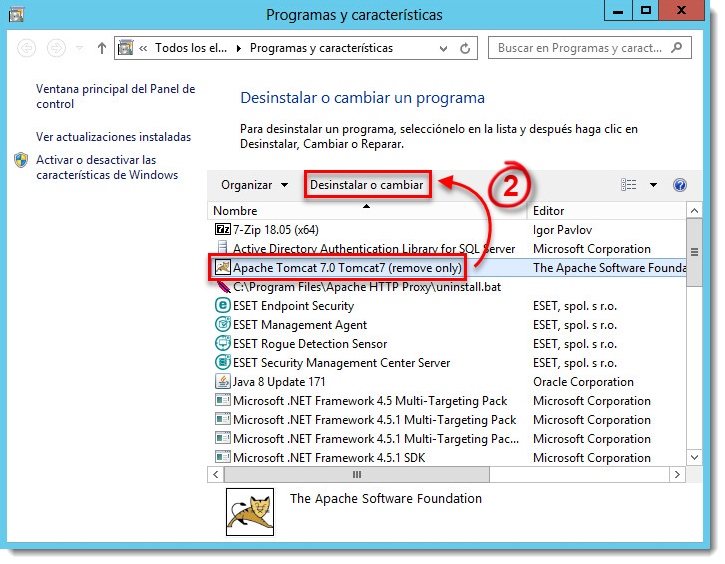The height and width of the screenshot is (564, 725).
Task: Go up one level with up arrow
Action: [x=102, y=48]
